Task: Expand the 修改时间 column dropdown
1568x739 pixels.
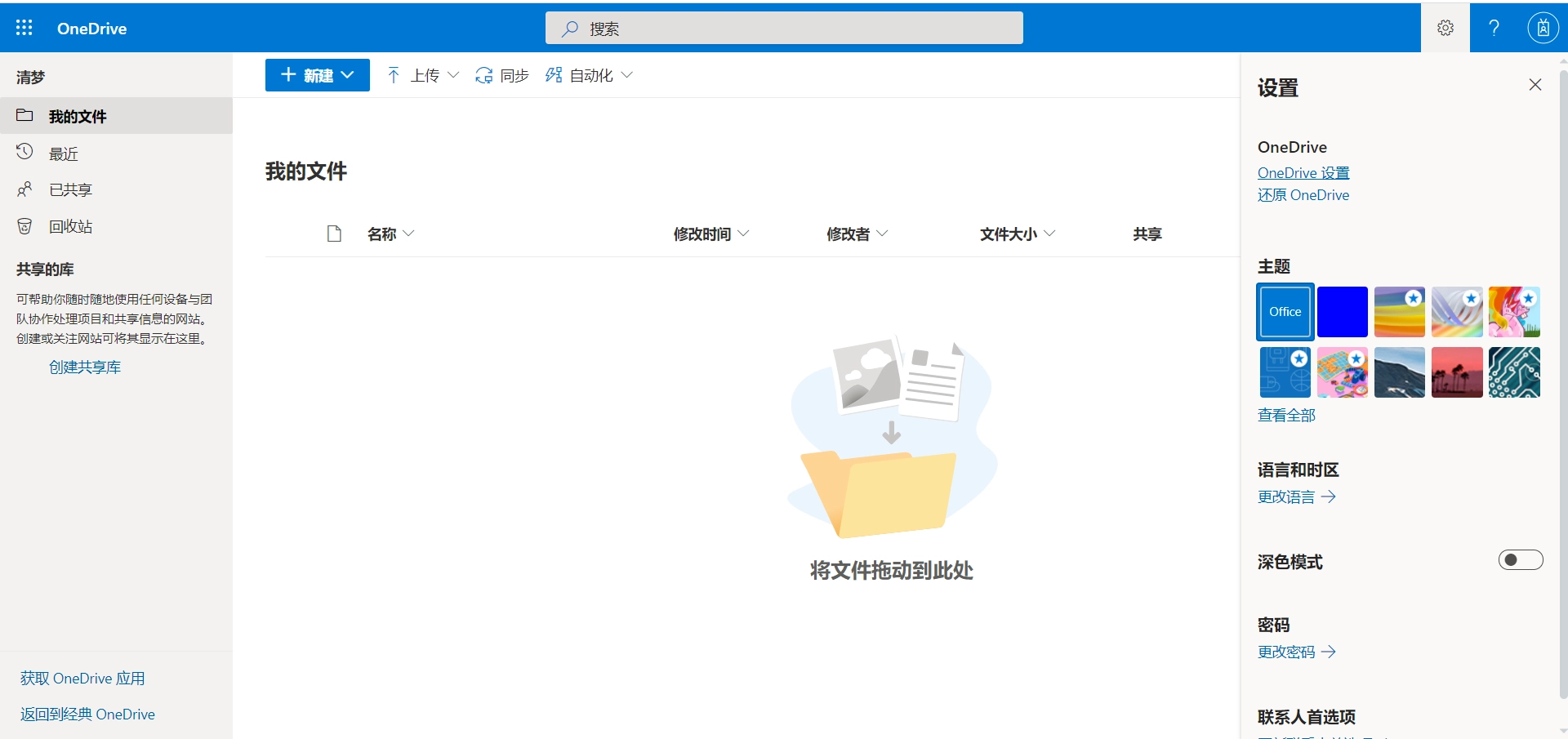Action: tap(744, 234)
